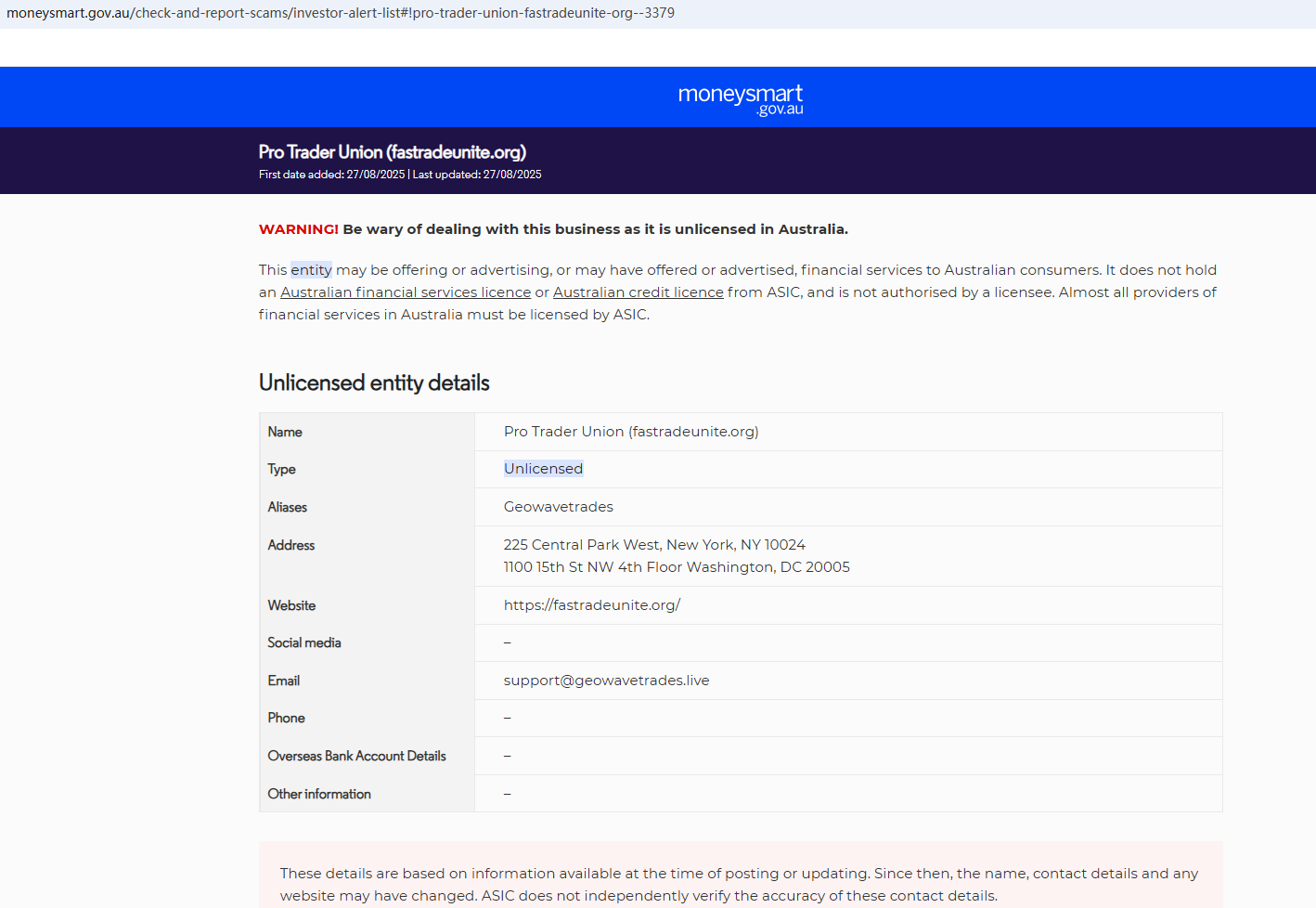Select the Address row label
1316x908 pixels.
(x=291, y=545)
